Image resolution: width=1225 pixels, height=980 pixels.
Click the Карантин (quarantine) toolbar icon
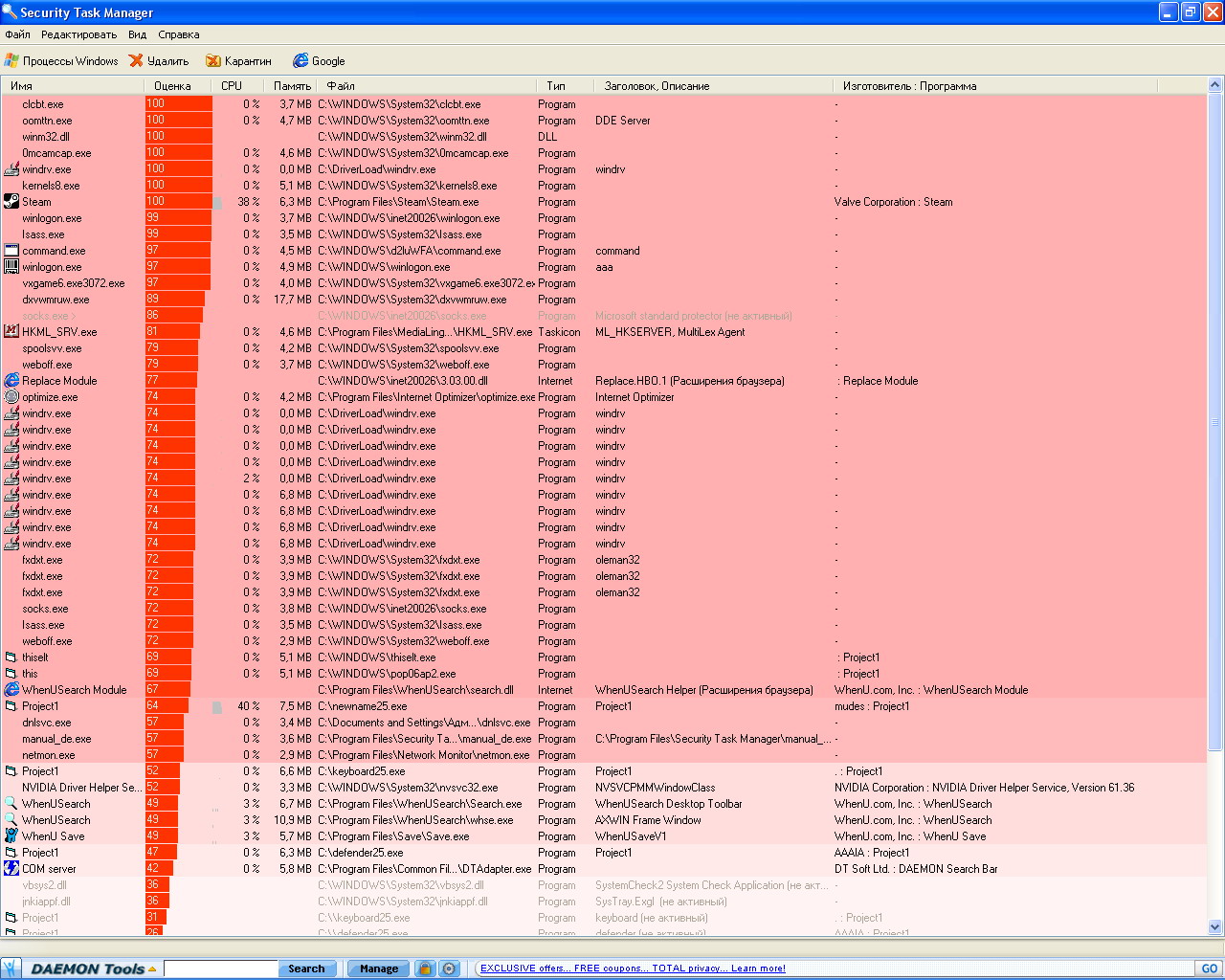213,61
